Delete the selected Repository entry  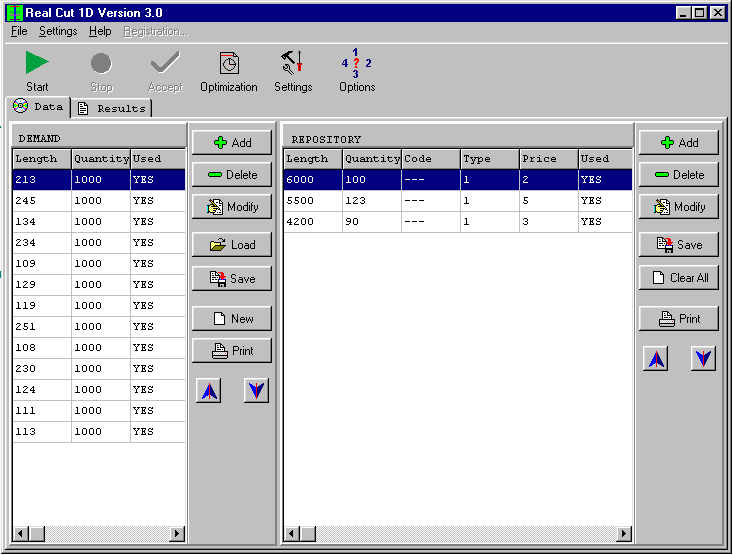point(679,175)
